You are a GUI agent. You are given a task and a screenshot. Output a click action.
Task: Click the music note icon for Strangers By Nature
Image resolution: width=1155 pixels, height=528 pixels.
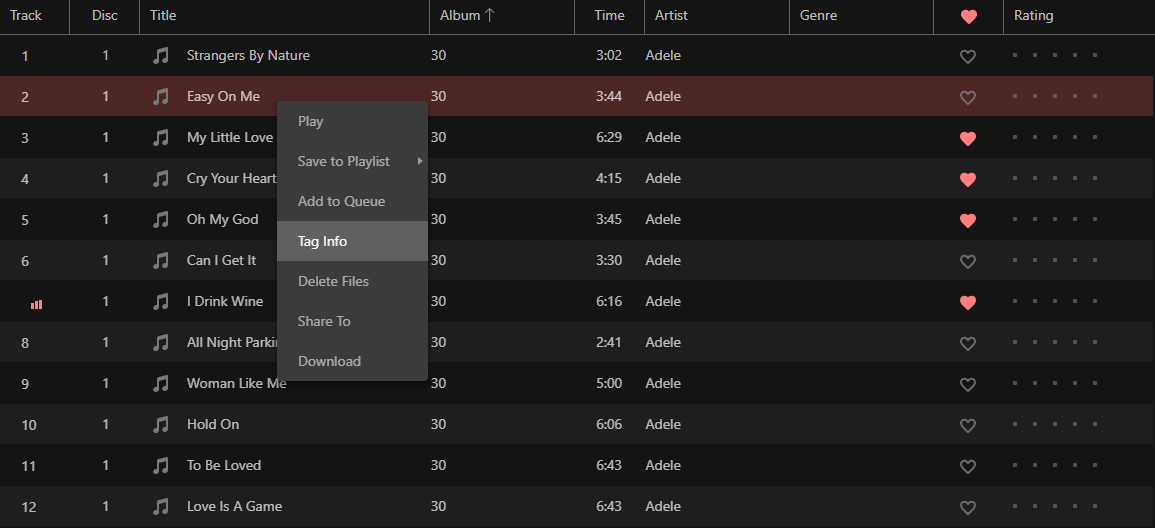point(161,56)
